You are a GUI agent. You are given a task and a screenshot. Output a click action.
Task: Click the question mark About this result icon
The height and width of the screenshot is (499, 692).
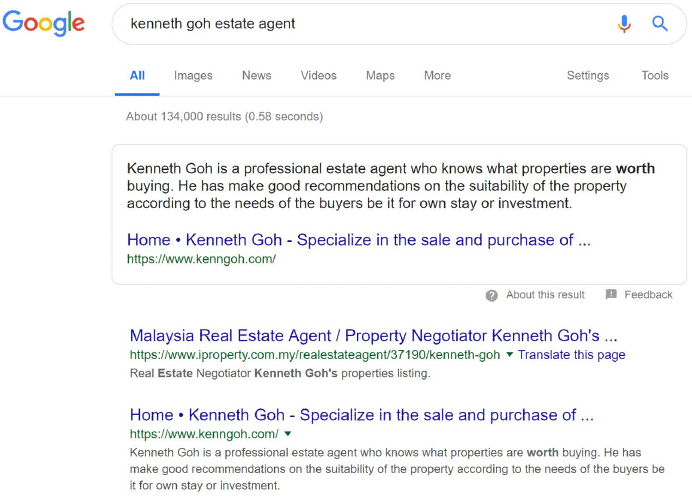492,295
